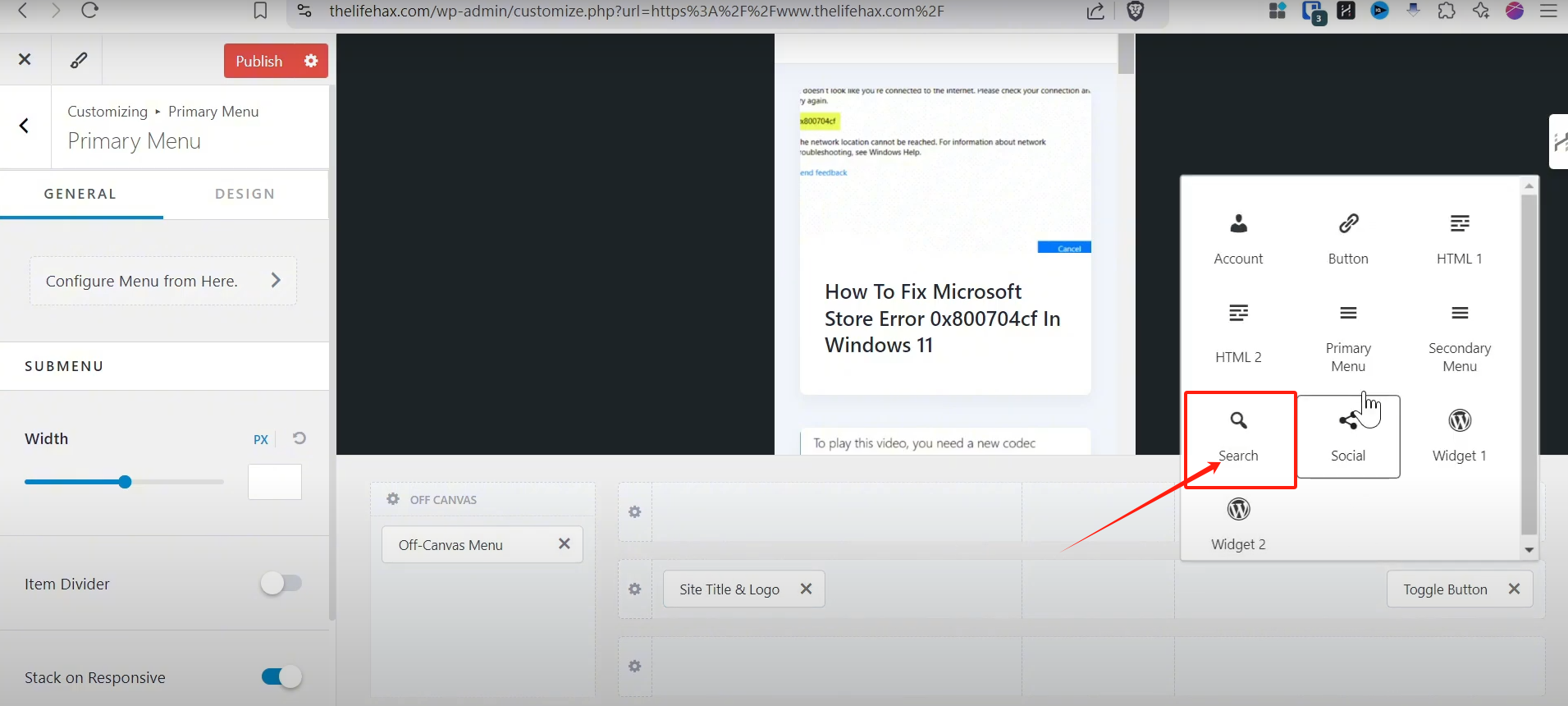Viewport: 1568px width, 706px height.
Task: Switch to the GENERAL tab
Action: pyautogui.click(x=80, y=194)
